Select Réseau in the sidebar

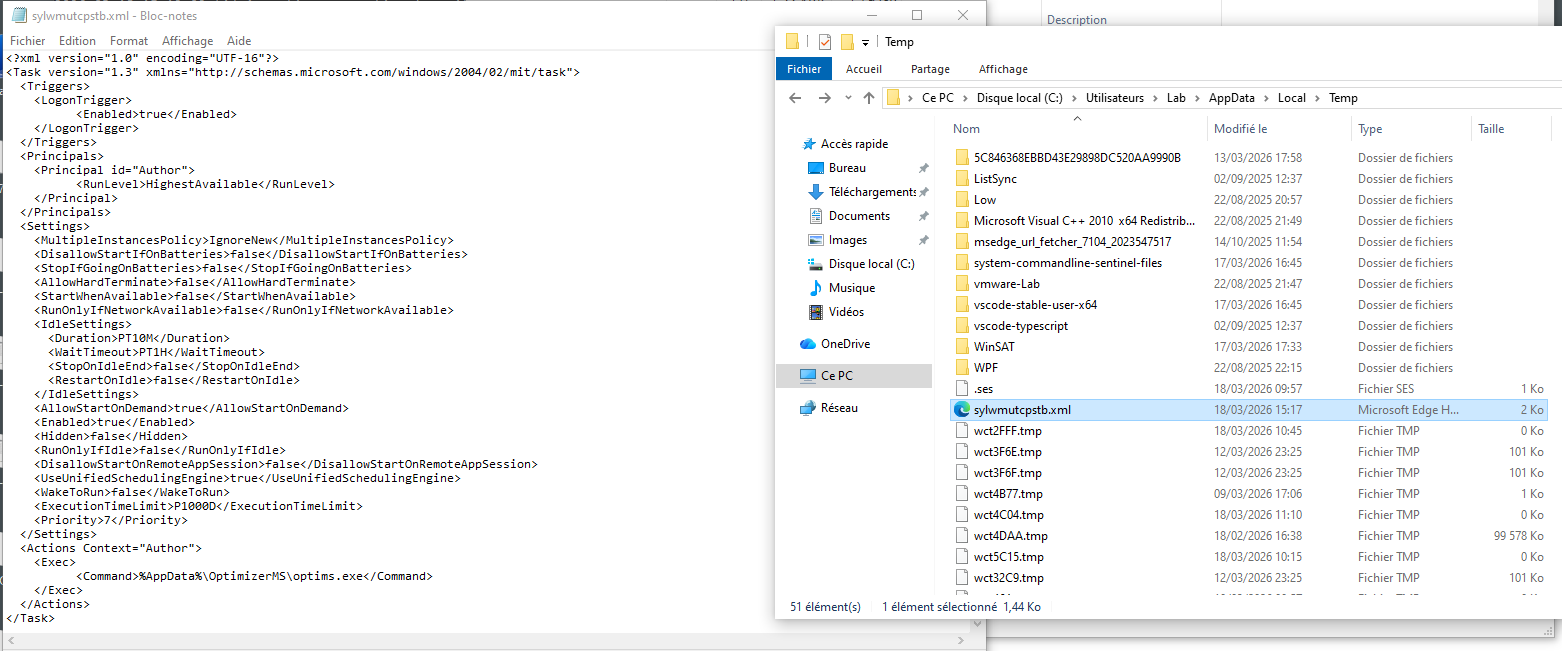[x=839, y=408]
